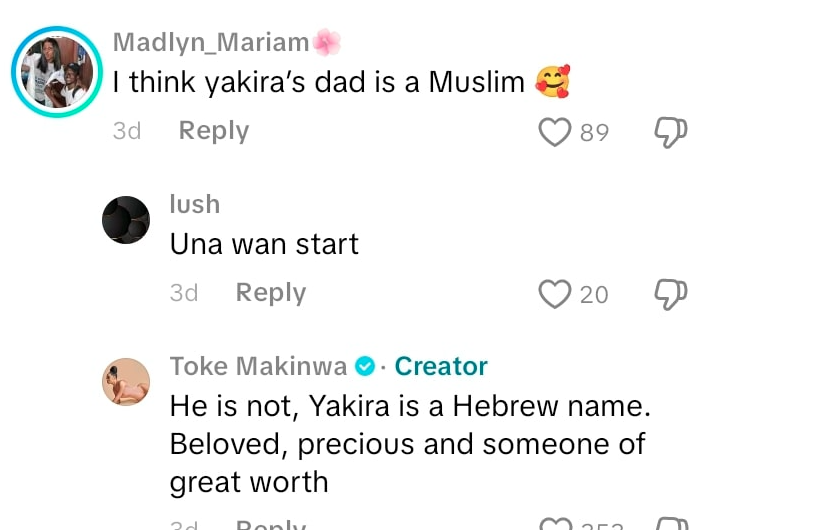Like Madlyn_Mariam's comment with the heart

[x=554, y=132]
